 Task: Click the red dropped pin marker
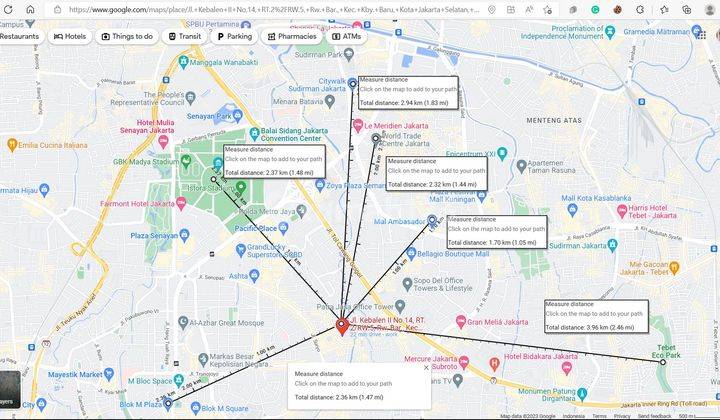coord(342,326)
